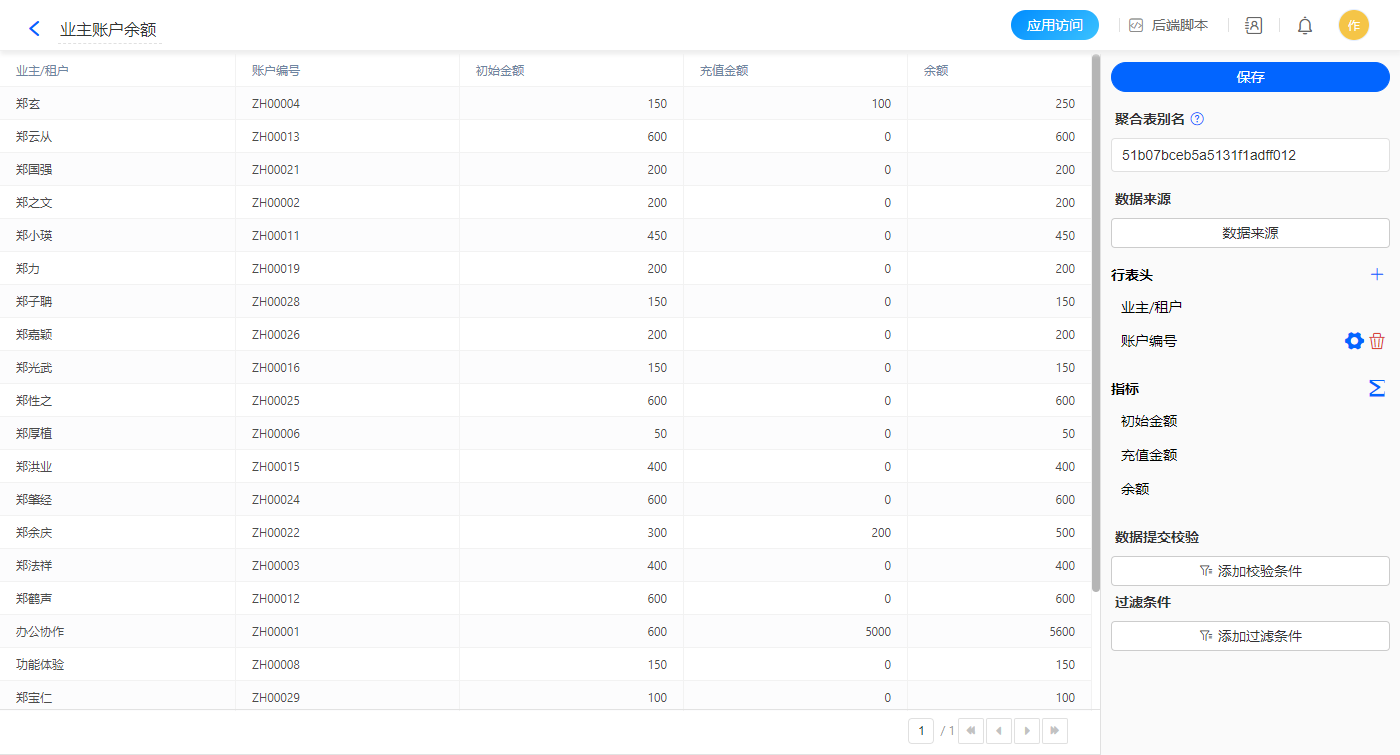Click 添加校验条件 button

[1250, 571]
